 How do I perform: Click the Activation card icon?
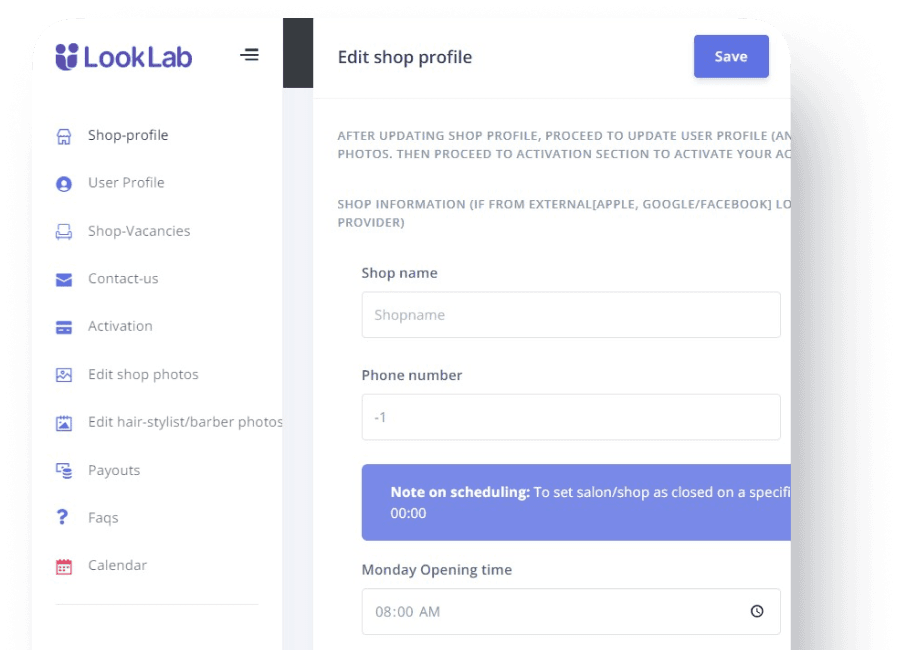64,327
